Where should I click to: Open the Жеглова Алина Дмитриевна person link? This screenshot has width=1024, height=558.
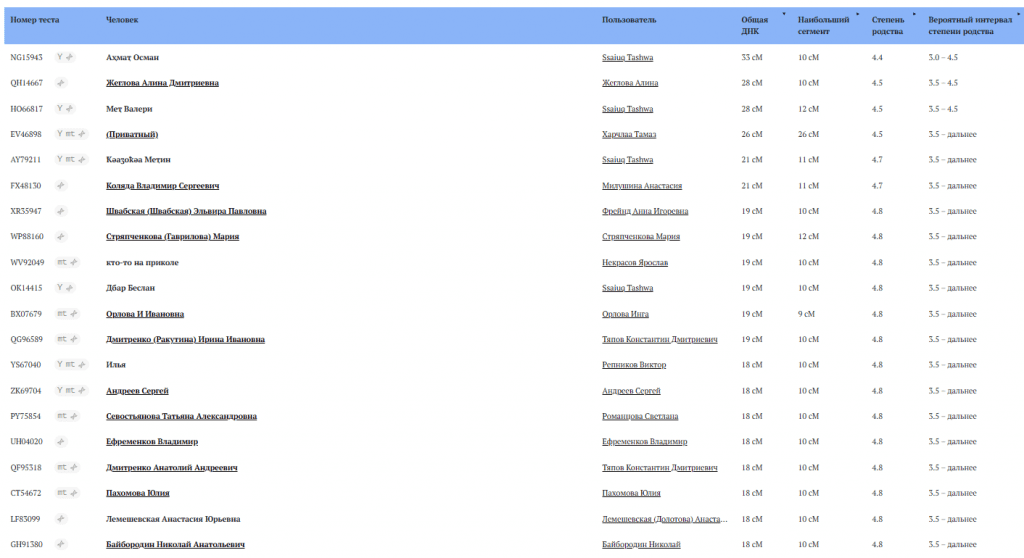coord(162,83)
